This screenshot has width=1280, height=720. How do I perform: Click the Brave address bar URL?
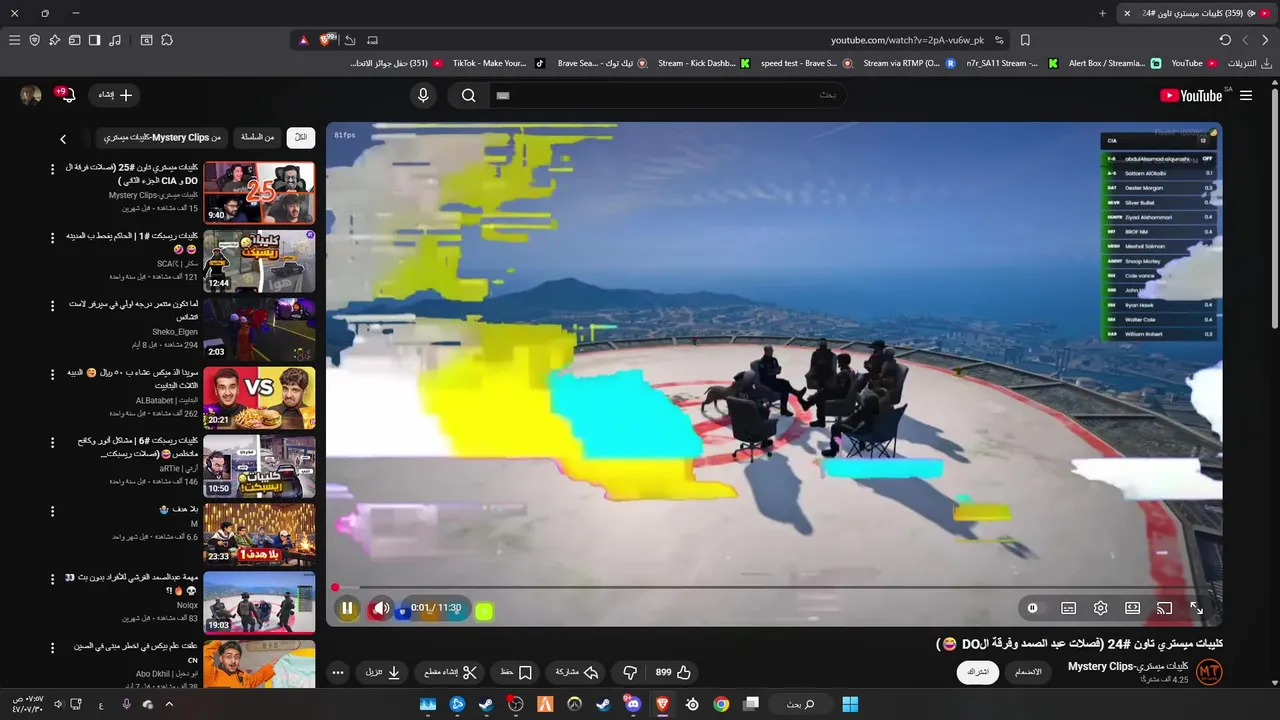pos(907,40)
